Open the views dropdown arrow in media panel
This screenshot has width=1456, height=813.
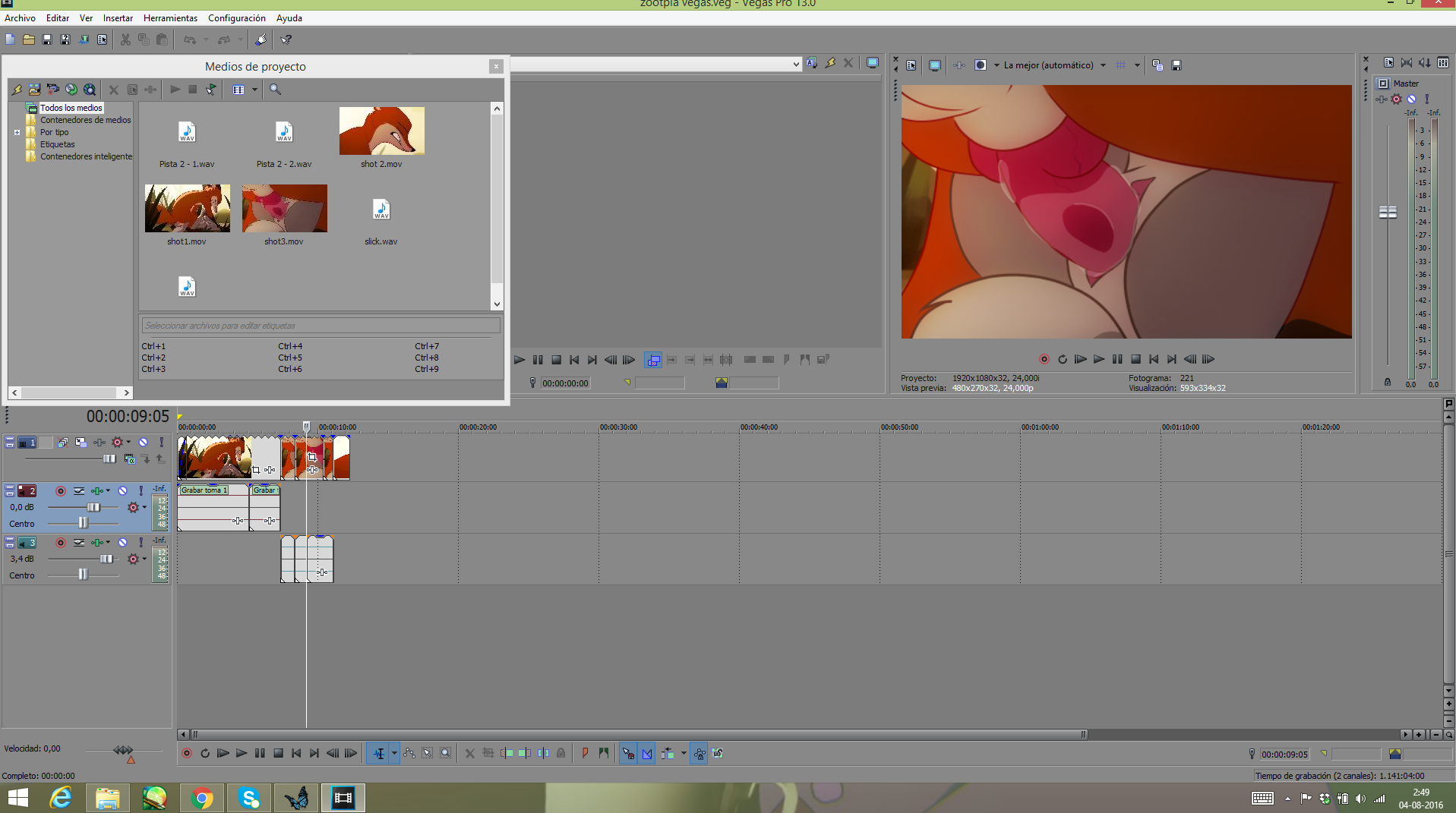(254, 90)
